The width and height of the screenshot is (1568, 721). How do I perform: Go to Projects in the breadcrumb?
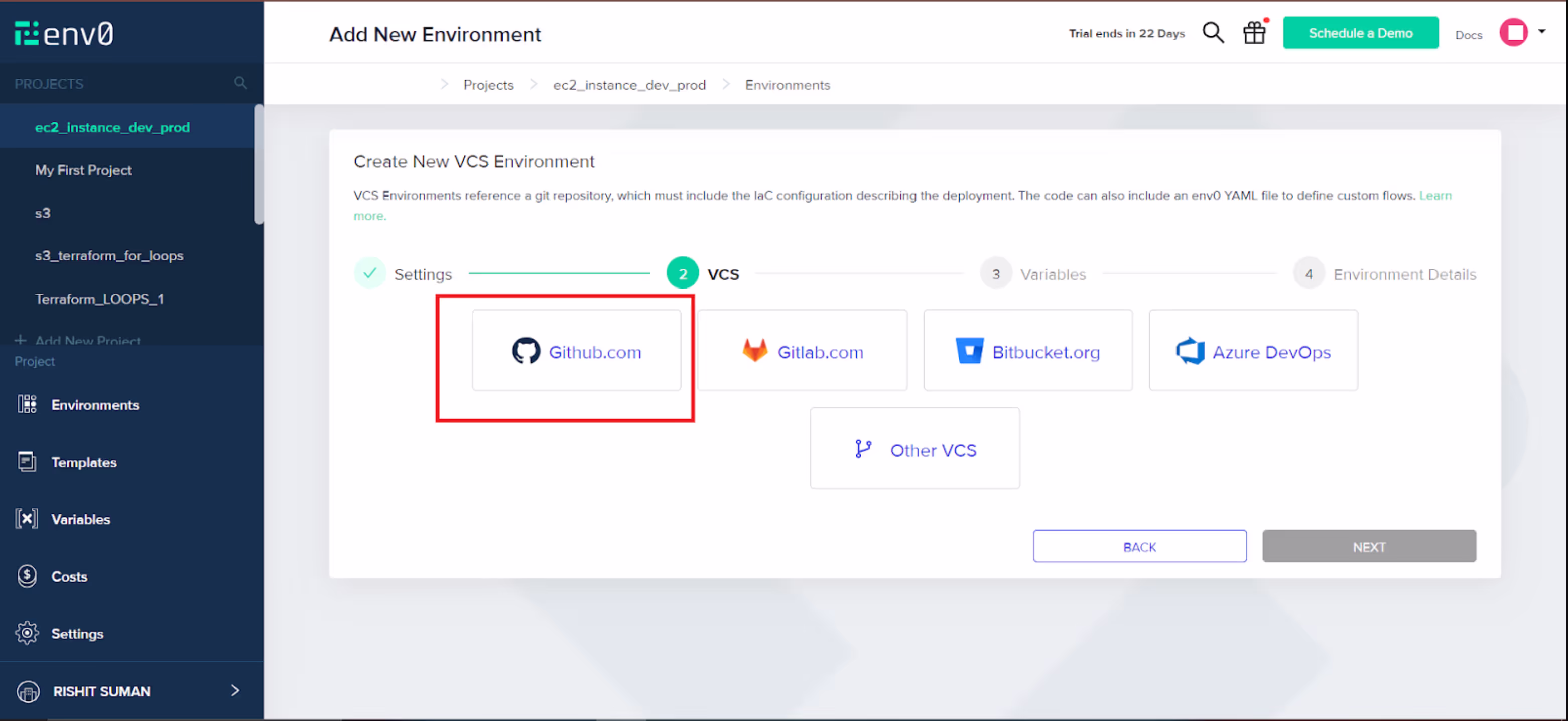[488, 85]
